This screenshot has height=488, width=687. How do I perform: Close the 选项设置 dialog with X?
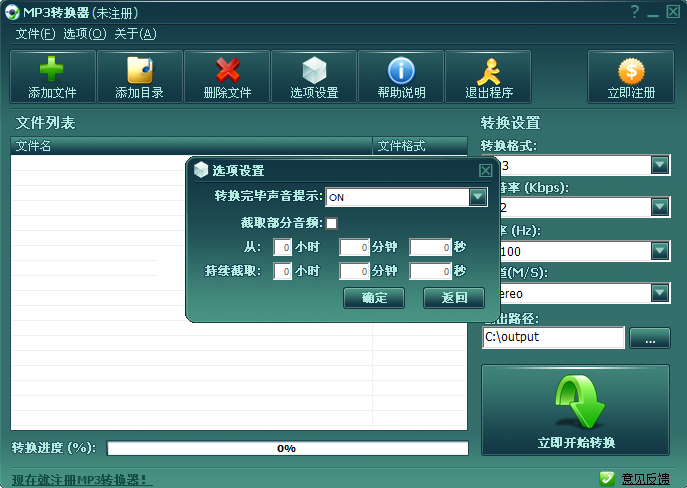pyautogui.click(x=485, y=170)
